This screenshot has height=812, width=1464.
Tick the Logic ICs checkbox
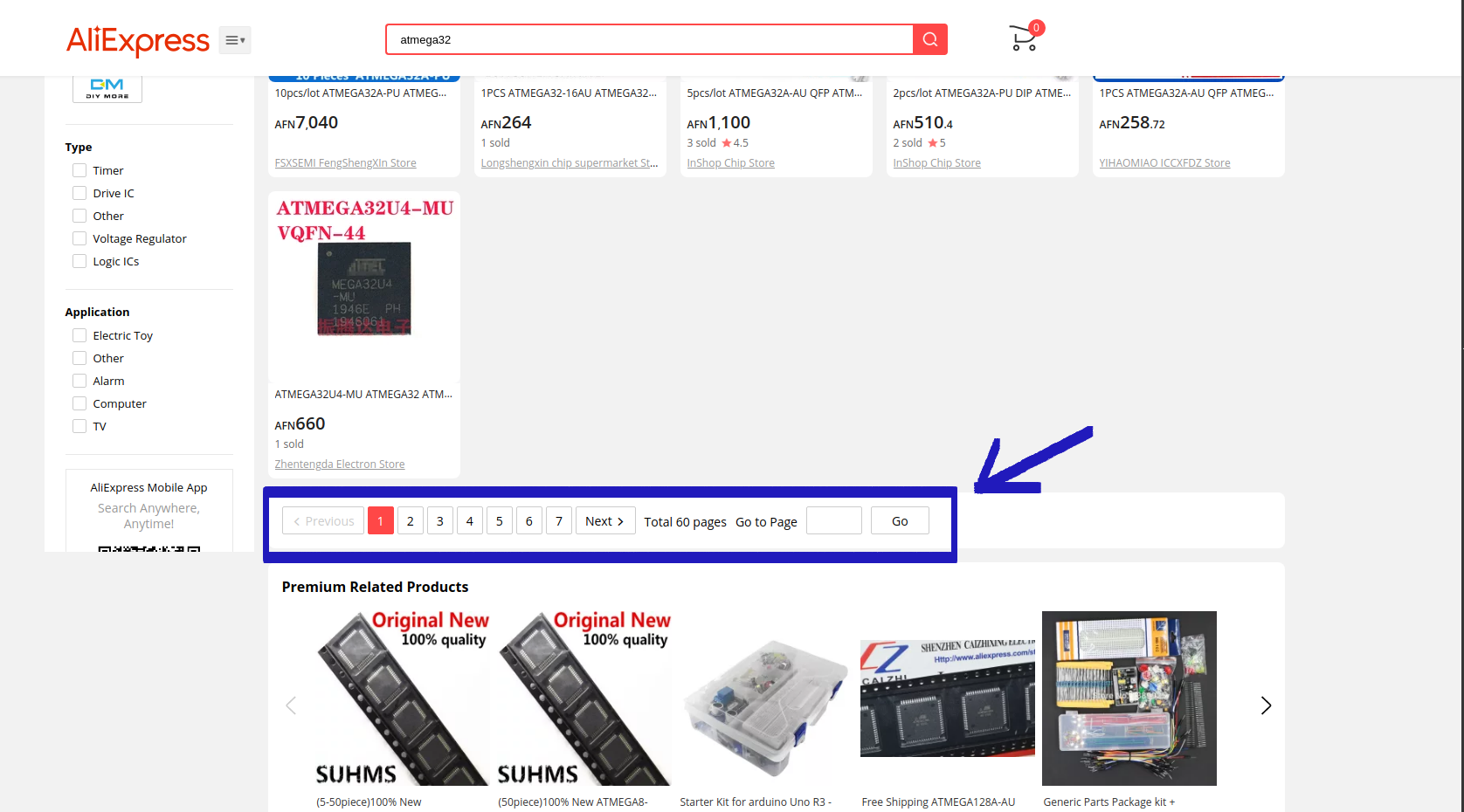pos(79,261)
